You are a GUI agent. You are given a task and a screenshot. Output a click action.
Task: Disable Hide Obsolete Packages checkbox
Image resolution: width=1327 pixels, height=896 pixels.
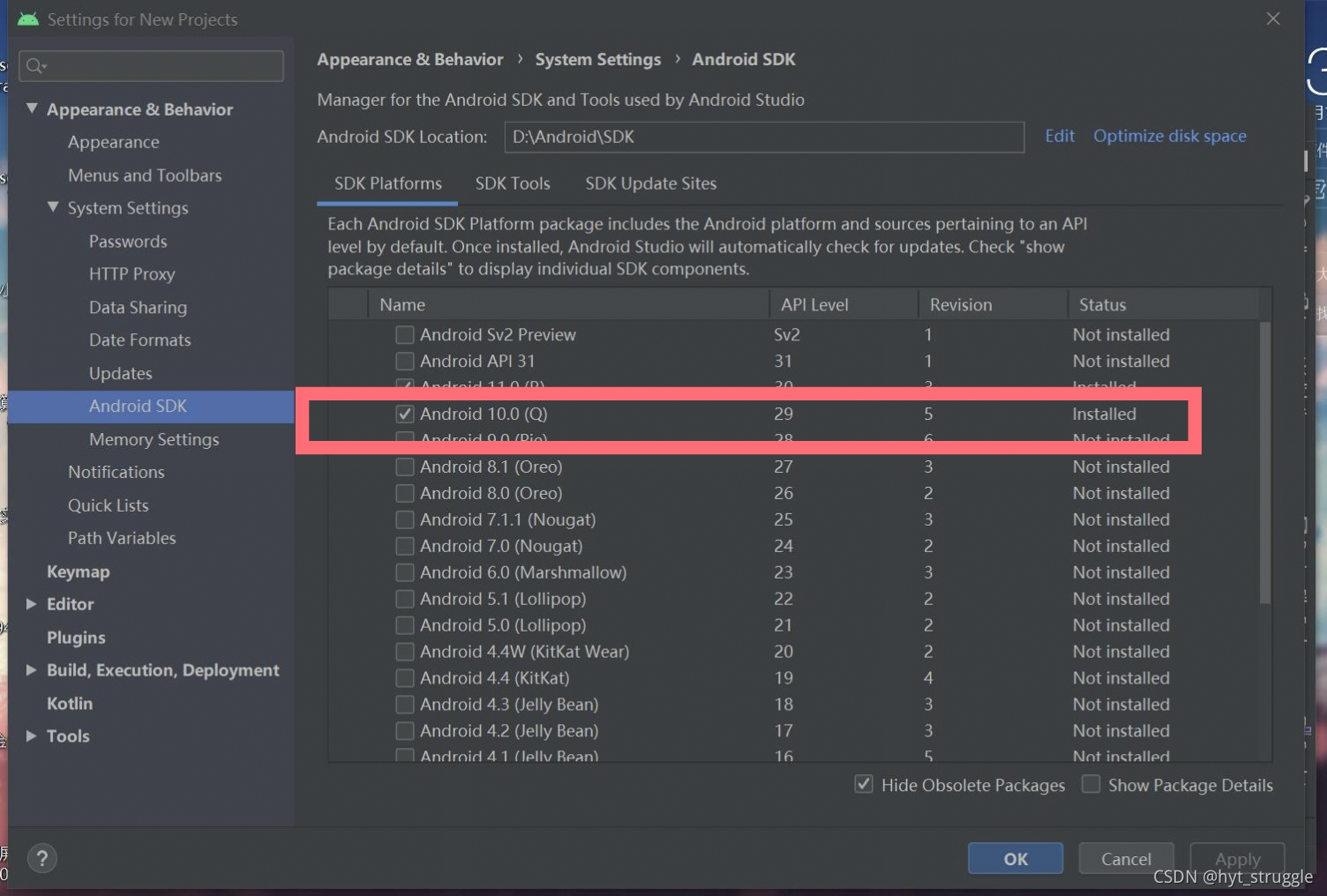point(864,784)
